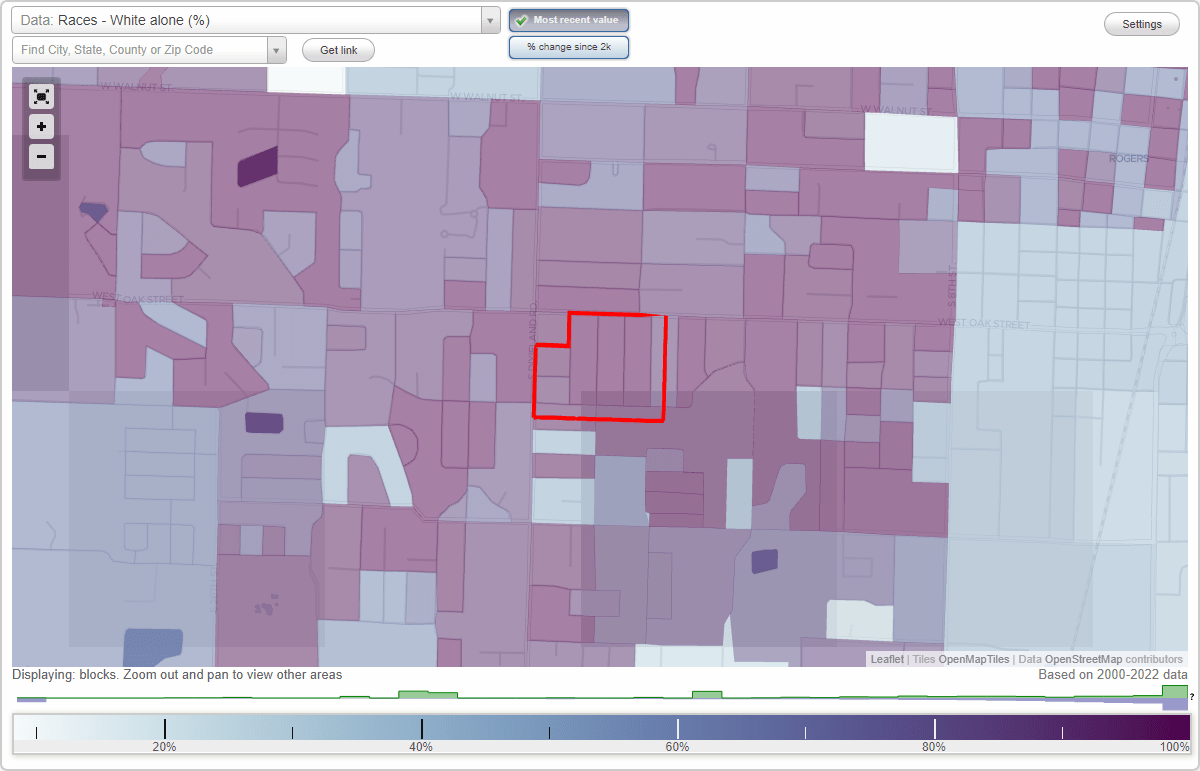Click the Displaying: blocks status text
The height and width of the screenshot is (771, 1200).
(x=177, y=675)
